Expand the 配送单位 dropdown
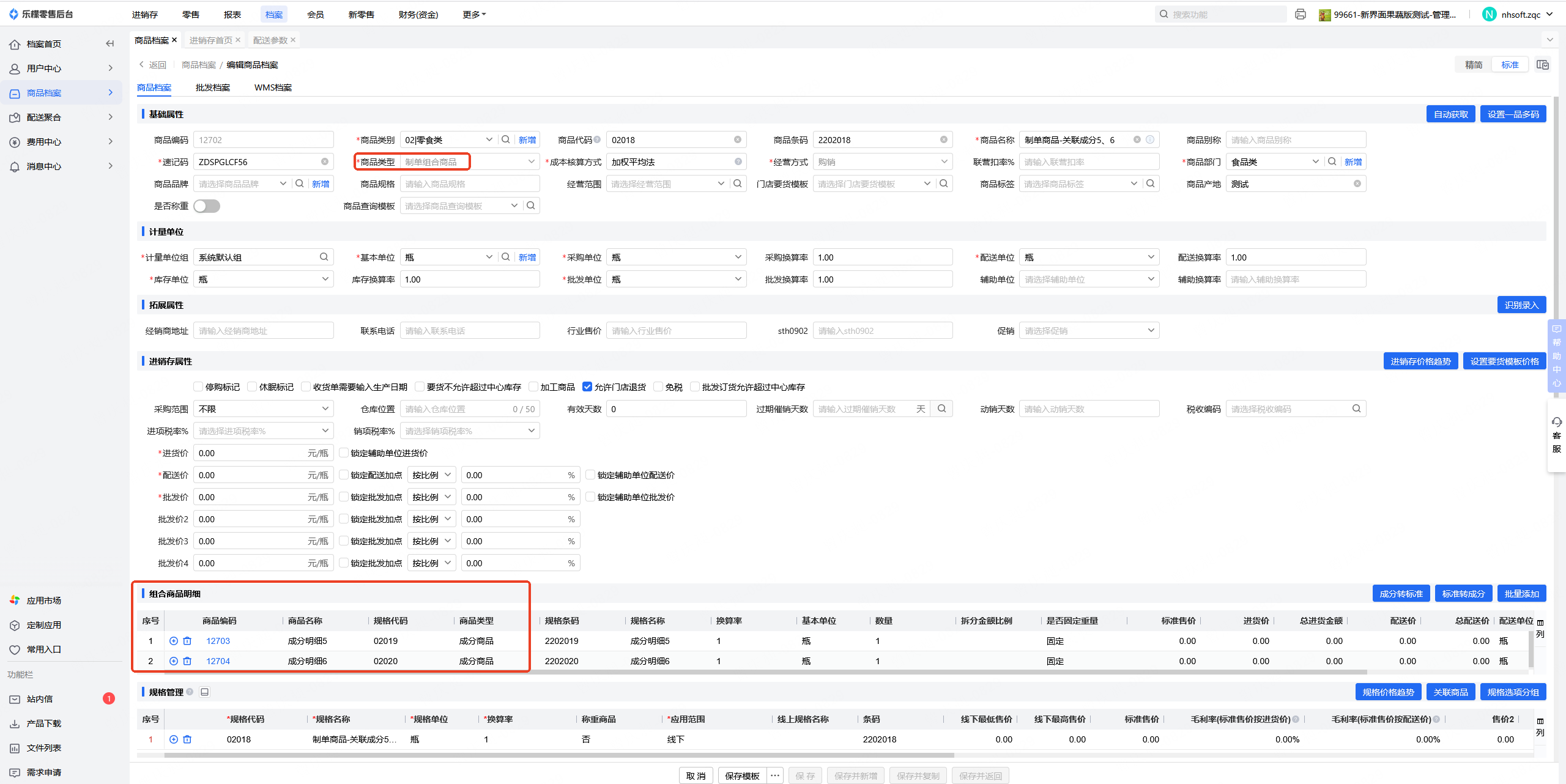Image resolution: width=1566 pixels, height=784 pixels. 1089,257
